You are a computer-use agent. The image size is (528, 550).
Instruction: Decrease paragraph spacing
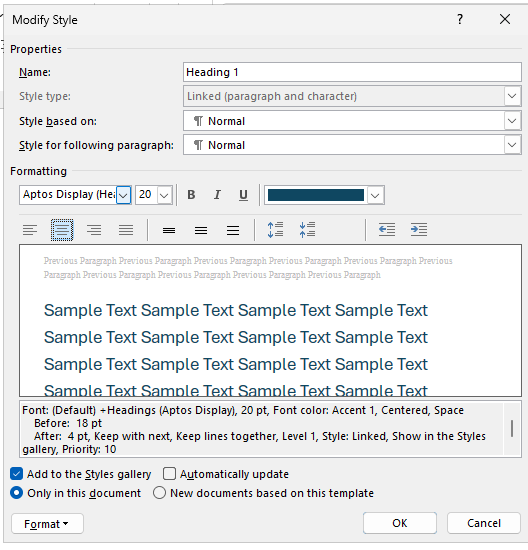(x=307, y=230)
